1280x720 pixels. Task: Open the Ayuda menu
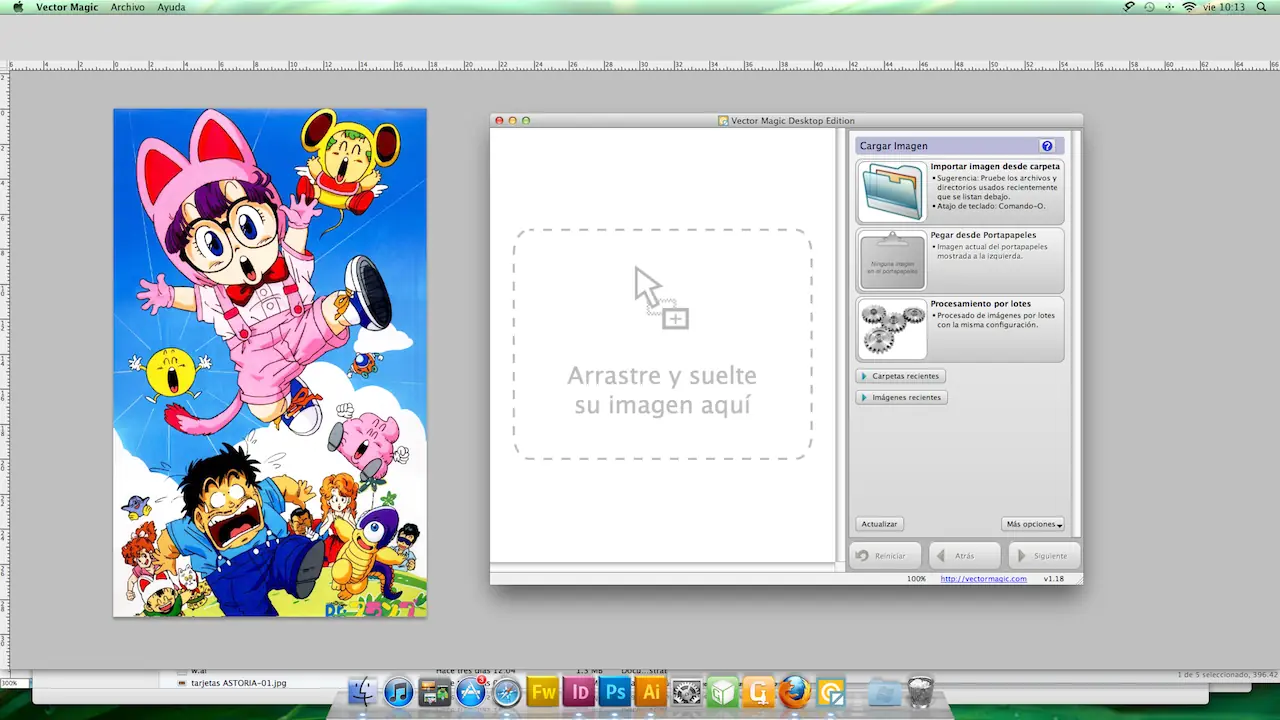(171, 7)
